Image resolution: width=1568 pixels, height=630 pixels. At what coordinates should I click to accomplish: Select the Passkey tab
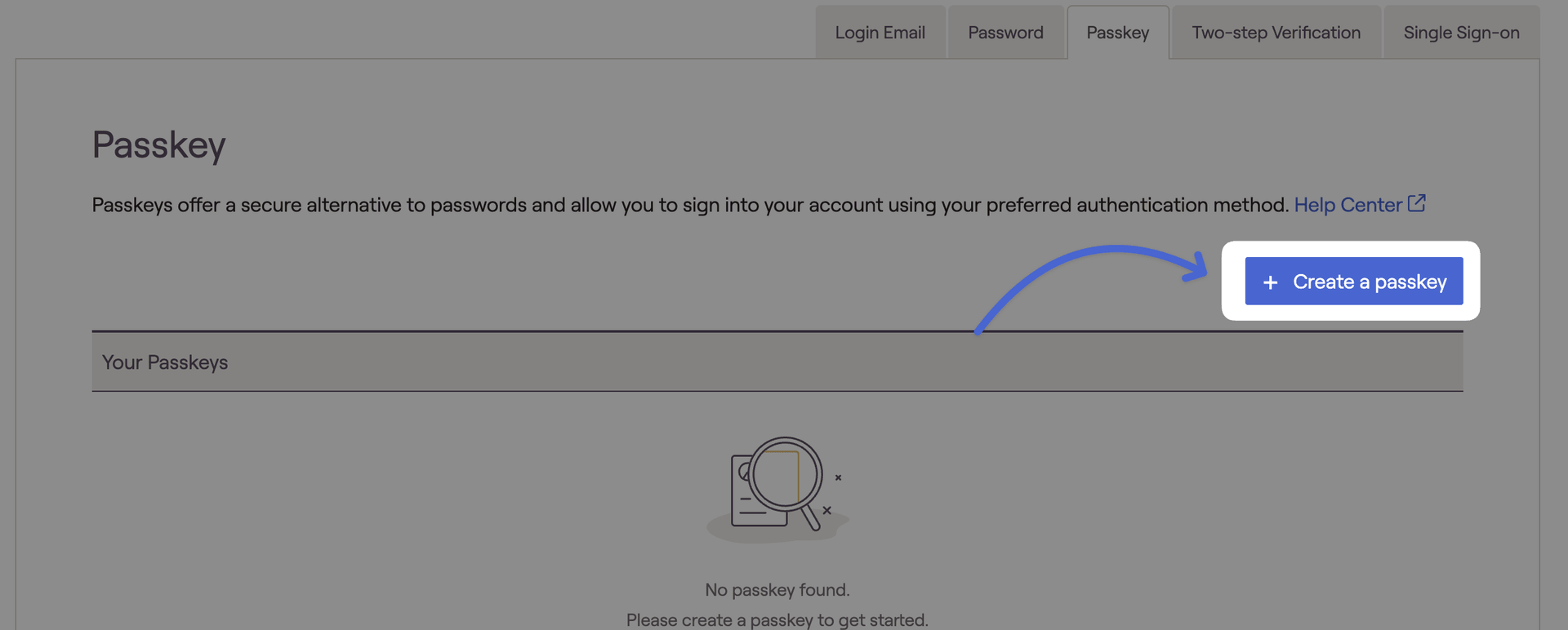click(1117, 33)
